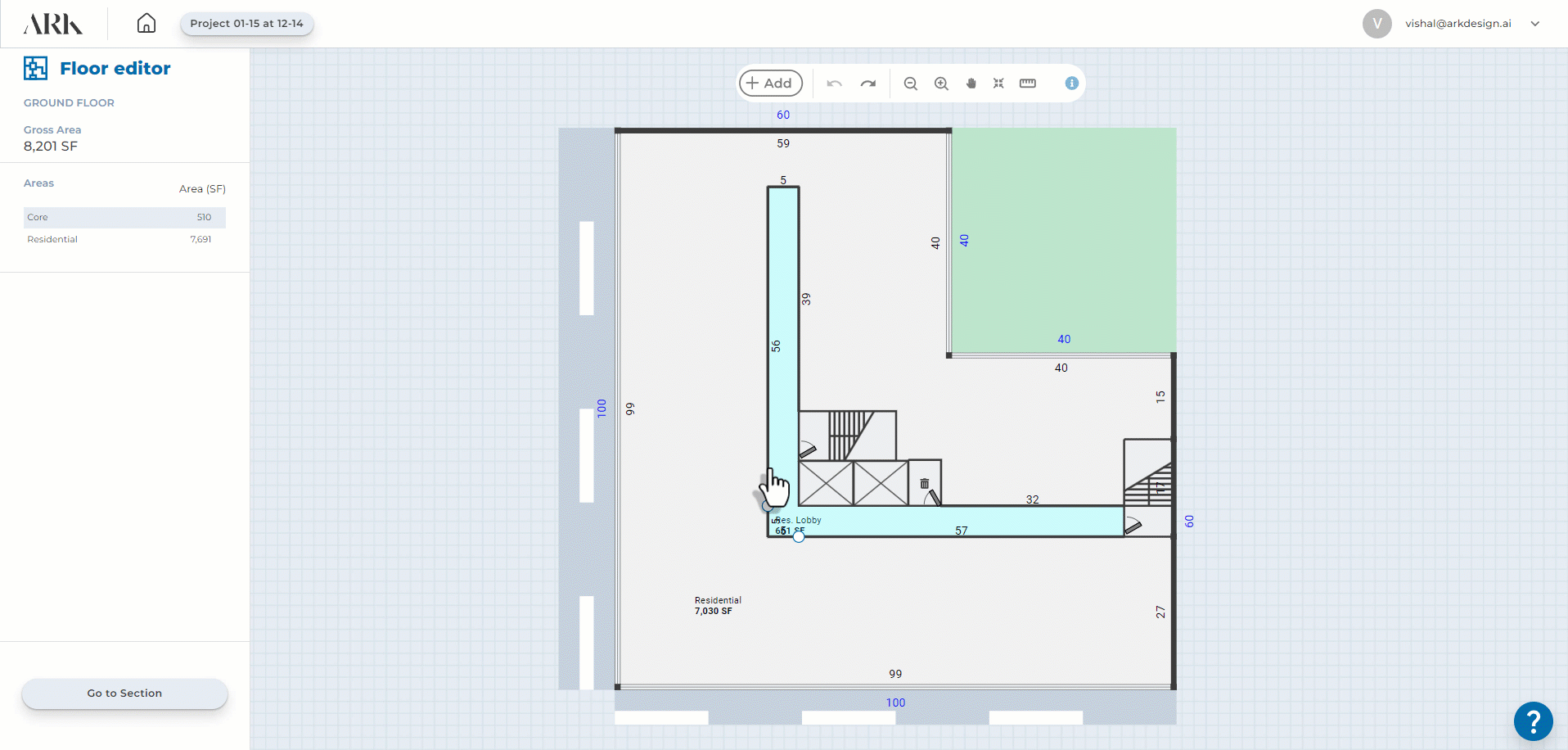1568x750 pixels.
Task: Click the zoom out magnifier icon
Action: [x=910, y=84]
